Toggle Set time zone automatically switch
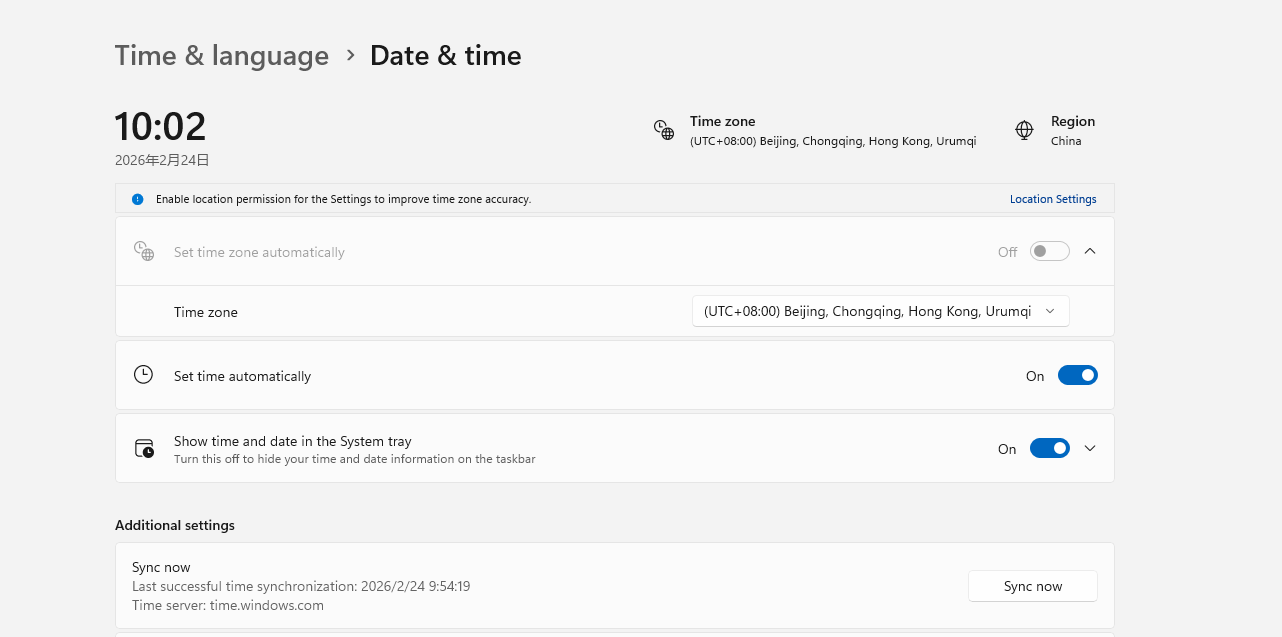Screen dimensions: 1282x637 pos(1050,251)
